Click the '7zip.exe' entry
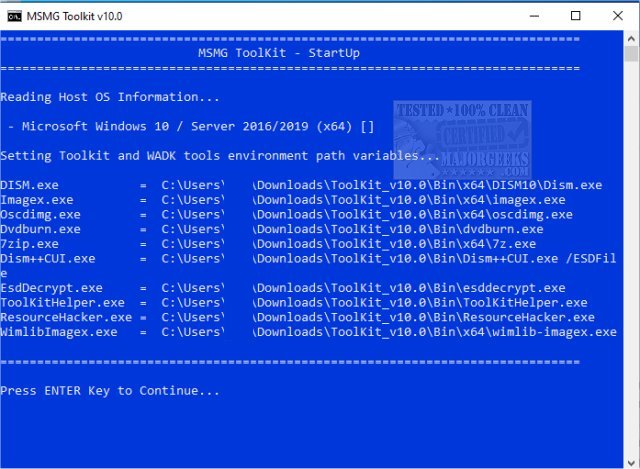 coord(29,244)
